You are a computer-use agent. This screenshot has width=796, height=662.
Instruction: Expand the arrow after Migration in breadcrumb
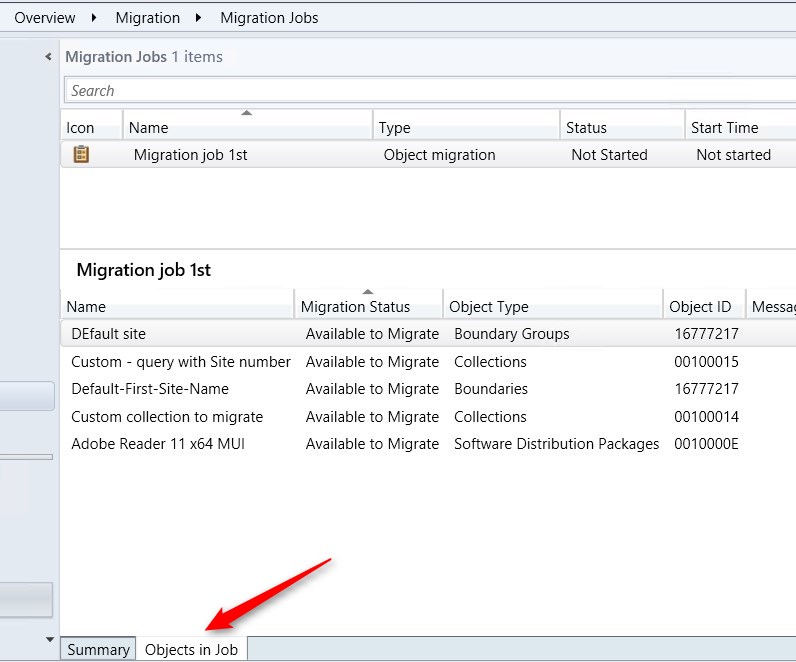tap(198, 18)
